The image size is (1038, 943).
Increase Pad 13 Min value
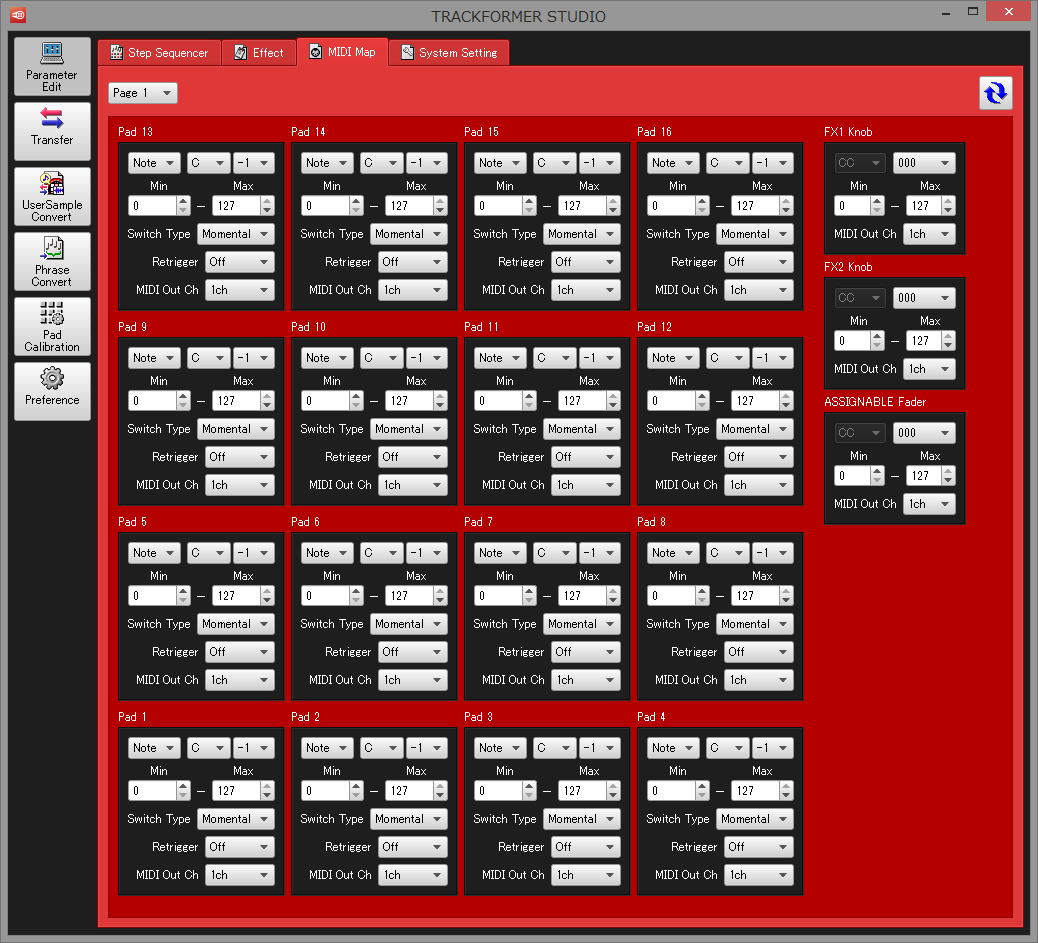(183, 201)
